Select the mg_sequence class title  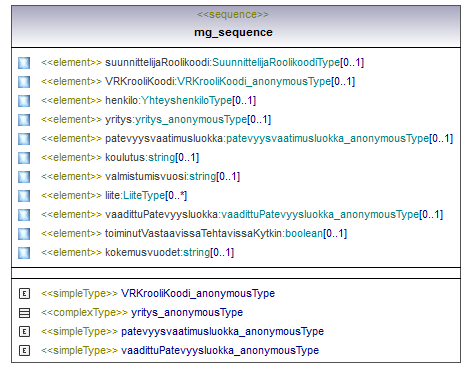coord(233,32)
